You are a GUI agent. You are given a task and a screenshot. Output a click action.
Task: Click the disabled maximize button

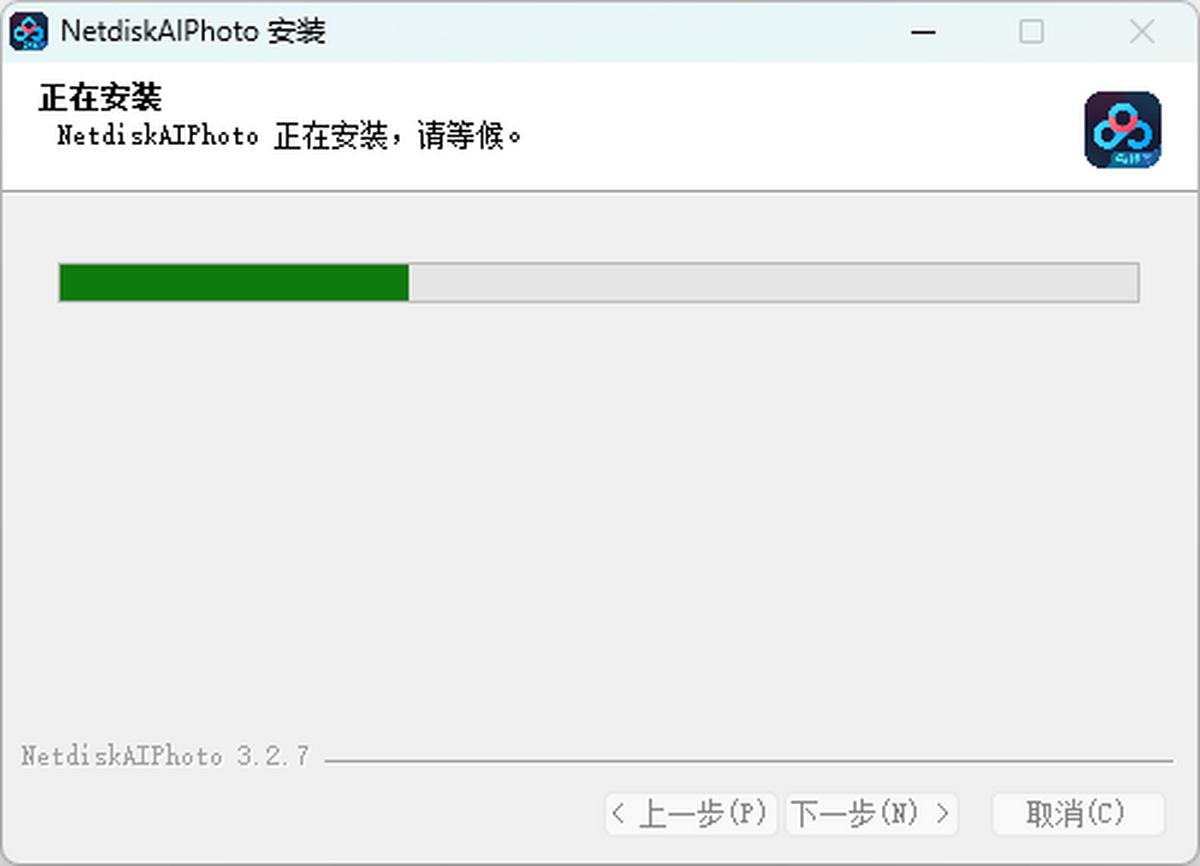[1031, 32]
